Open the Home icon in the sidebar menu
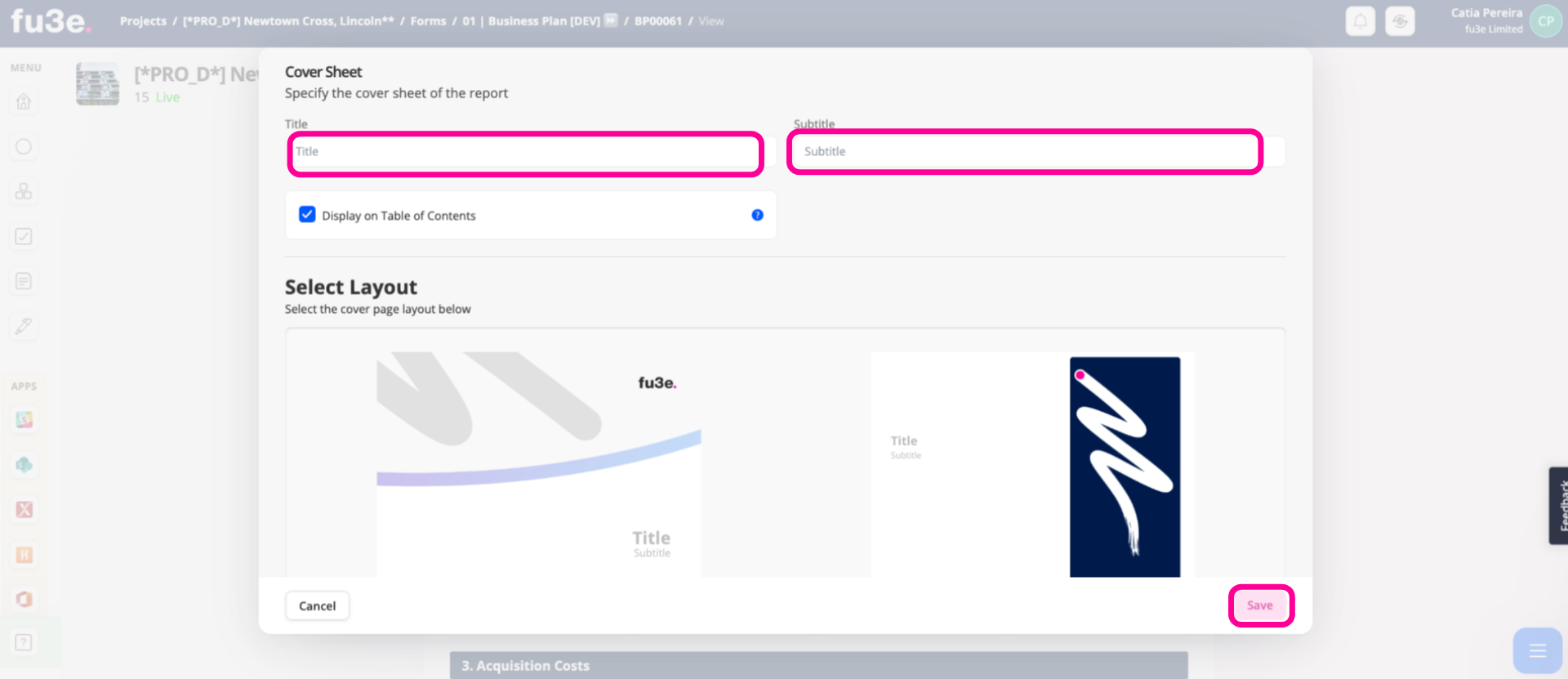Image resolution: width=1568 pixels, height=679 pixels. coord(24,101)
